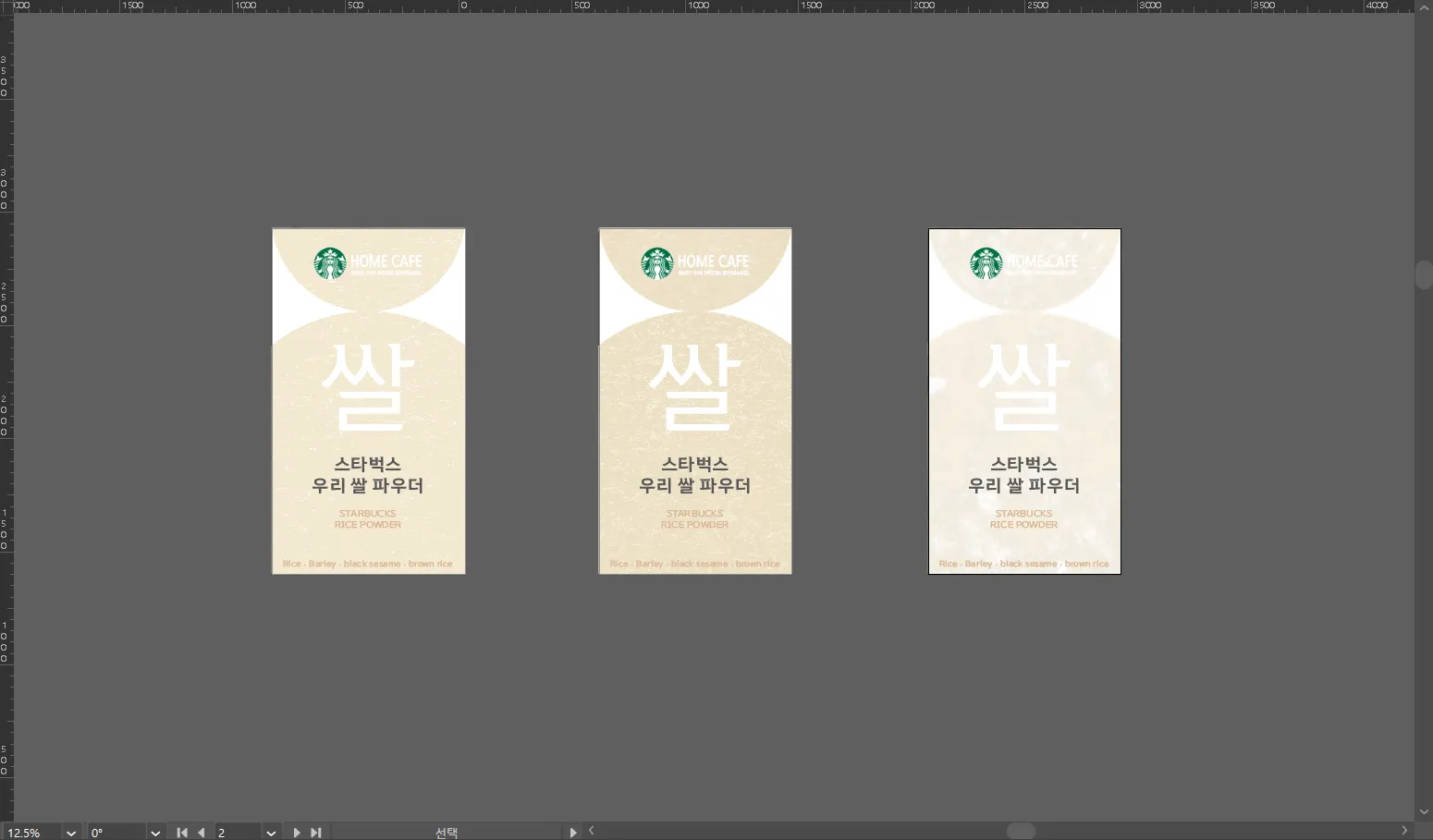Screen dimensions: 1433x840
Task: Click the vertical scrollbar down arrow
Action: [x=1424, y=812]
